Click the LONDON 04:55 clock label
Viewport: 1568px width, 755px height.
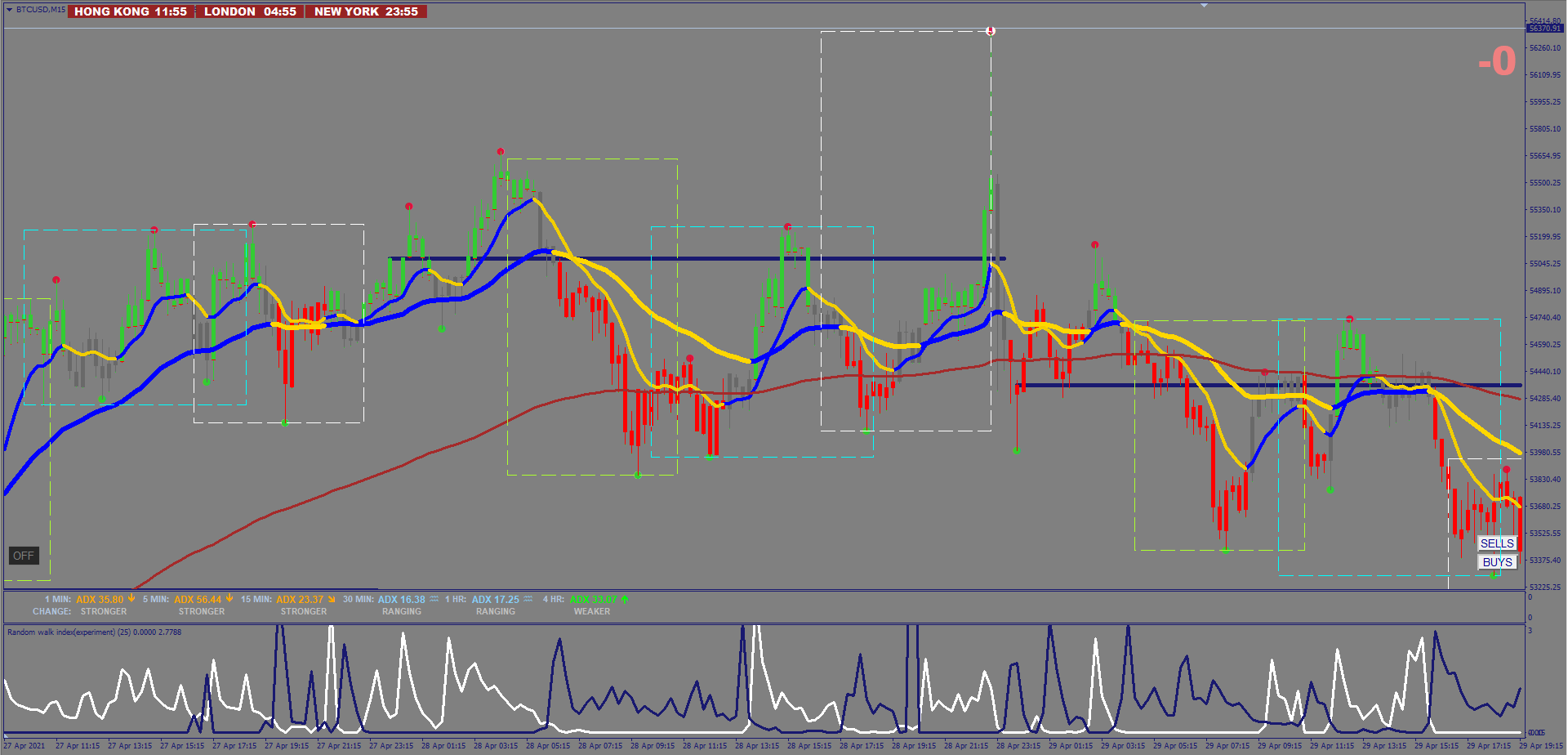[x=250, y=11]
